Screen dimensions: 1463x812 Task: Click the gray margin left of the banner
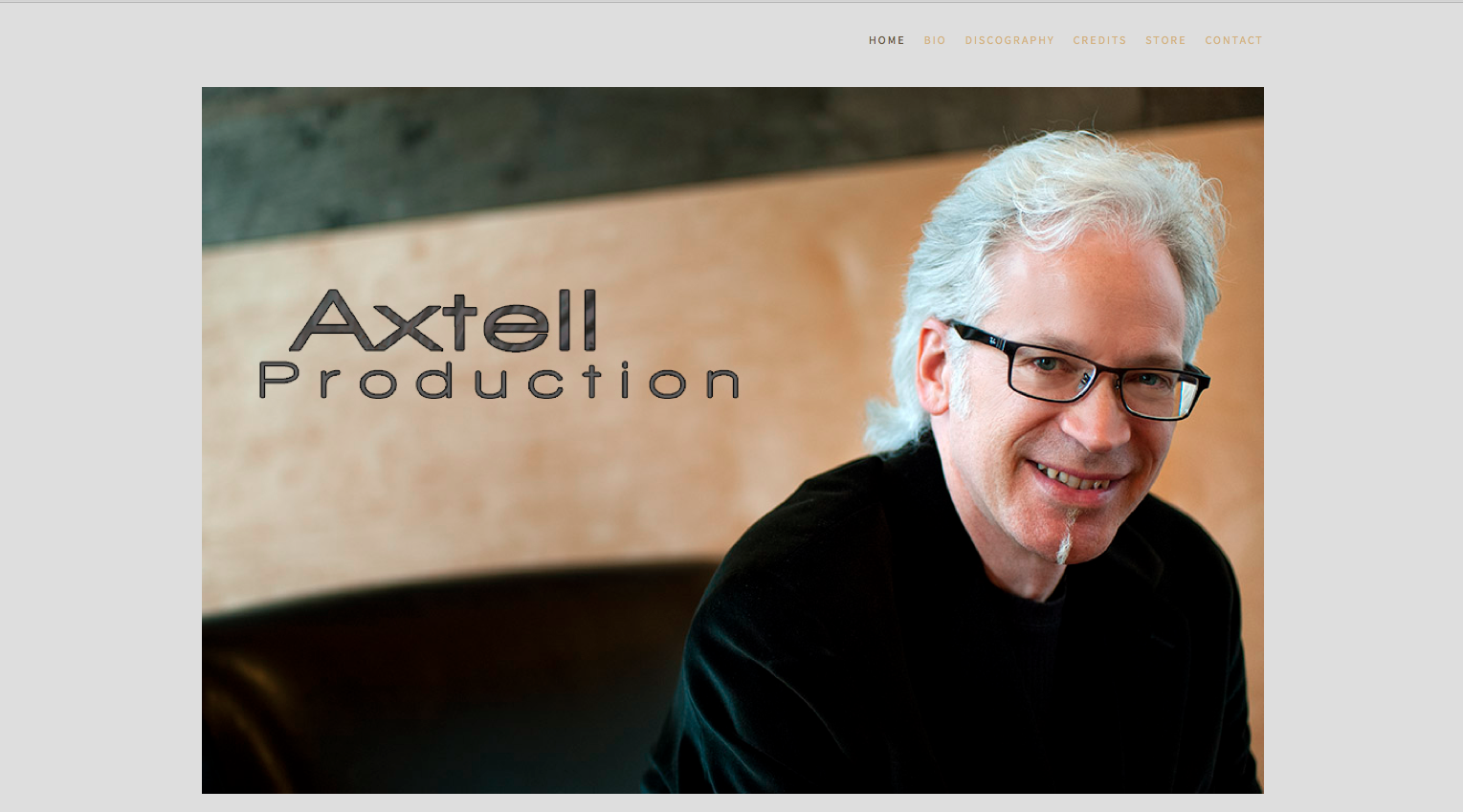[100, 440]
